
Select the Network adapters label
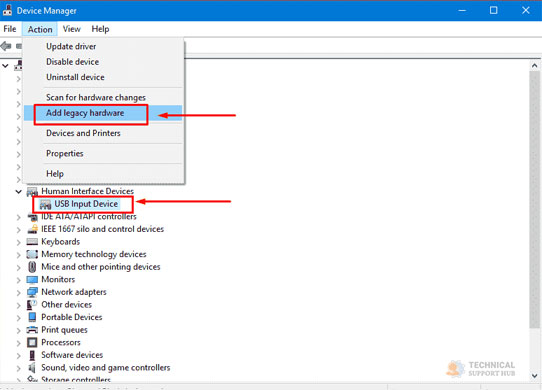point(74,292)
